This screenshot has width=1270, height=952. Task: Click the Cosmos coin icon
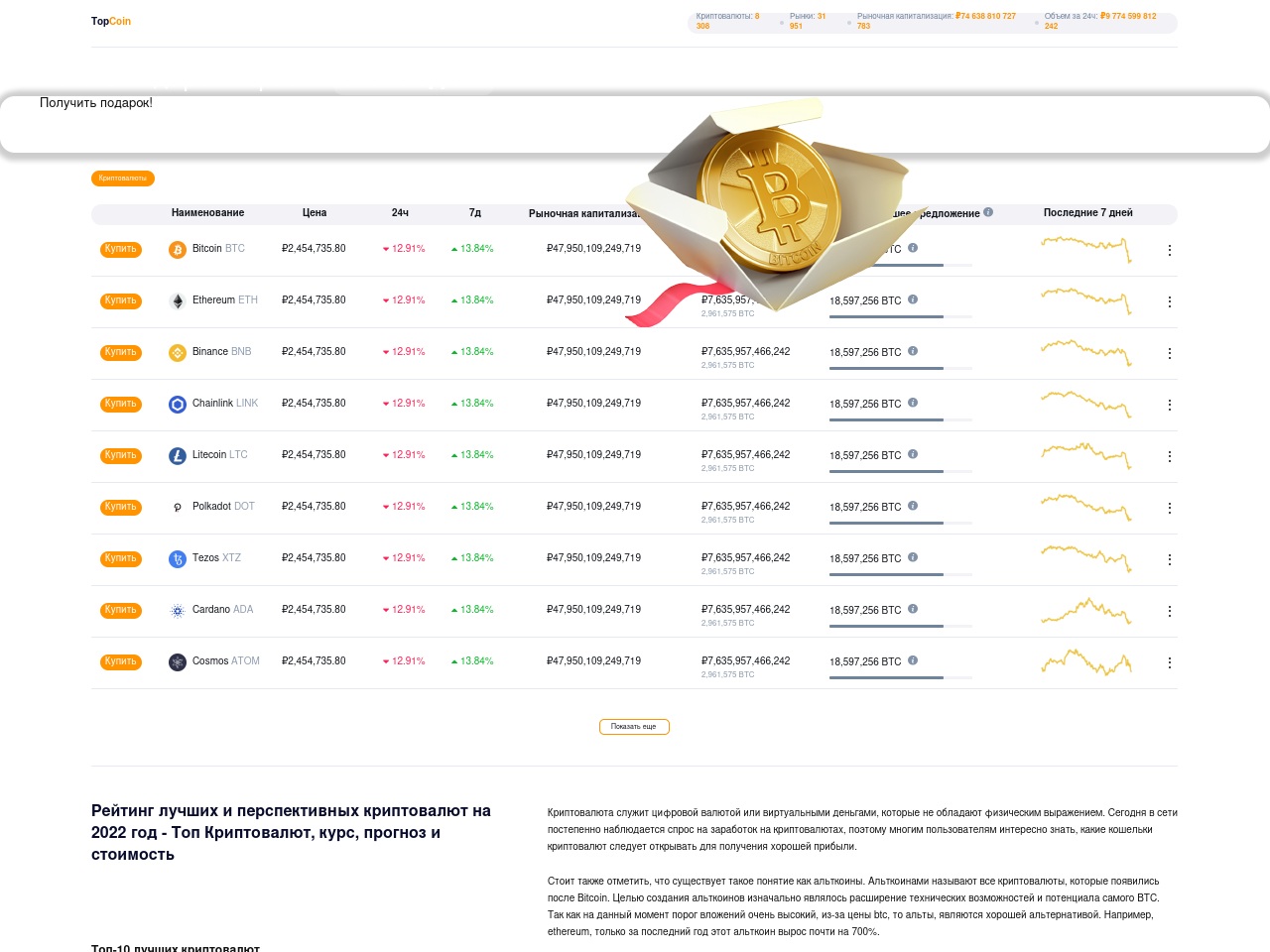[x=178, y=662]
